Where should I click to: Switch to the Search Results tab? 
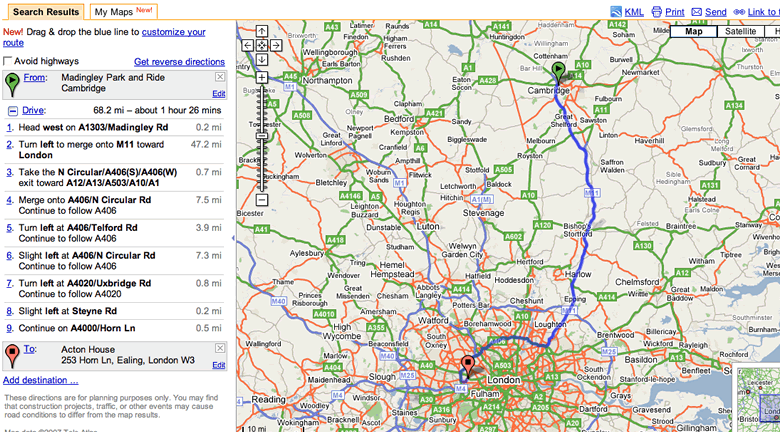pos(46,12)
